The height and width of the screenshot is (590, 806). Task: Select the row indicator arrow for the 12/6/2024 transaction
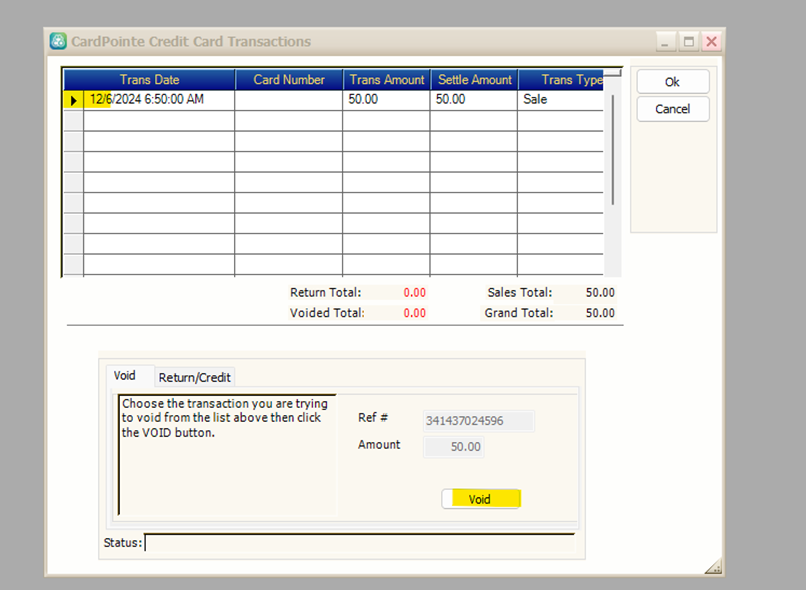[x=74, y=100]
